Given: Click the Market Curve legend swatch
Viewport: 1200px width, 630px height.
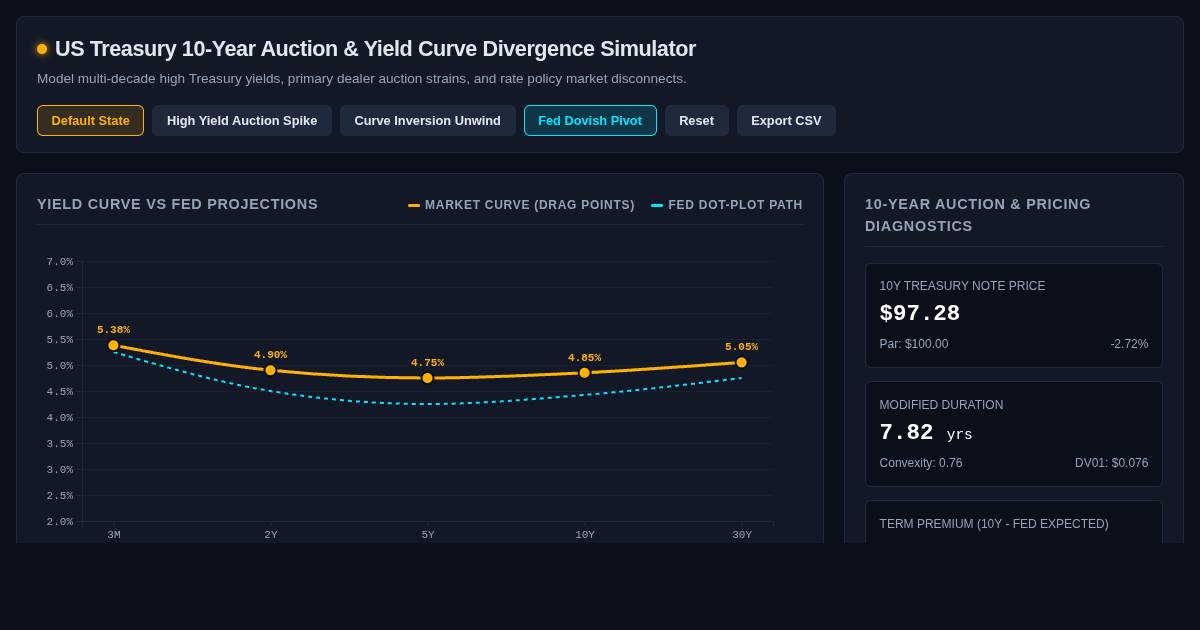Looking at the screenshot, I should click(x=414, y=205).
